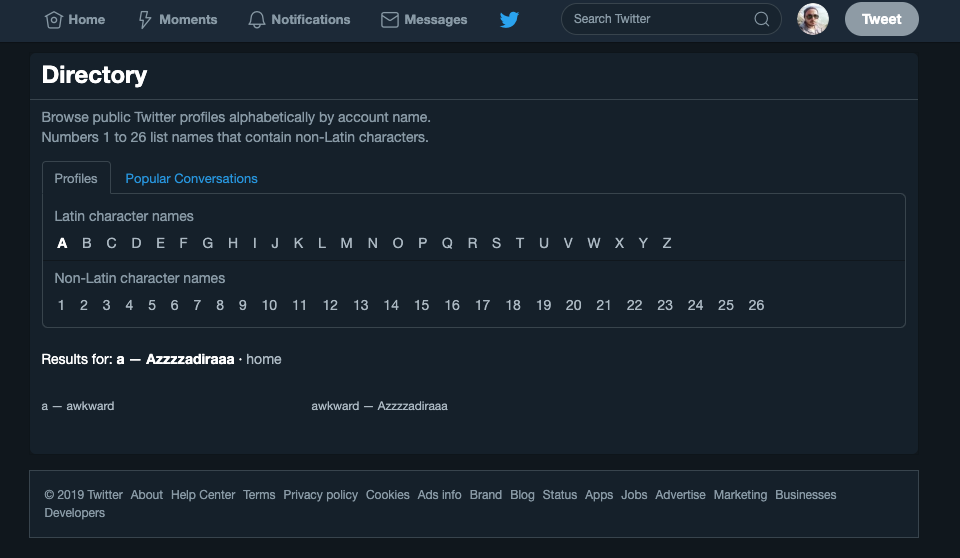Open non-Latin names group 26
960x558 pixels.
click(x=756, y=305)
